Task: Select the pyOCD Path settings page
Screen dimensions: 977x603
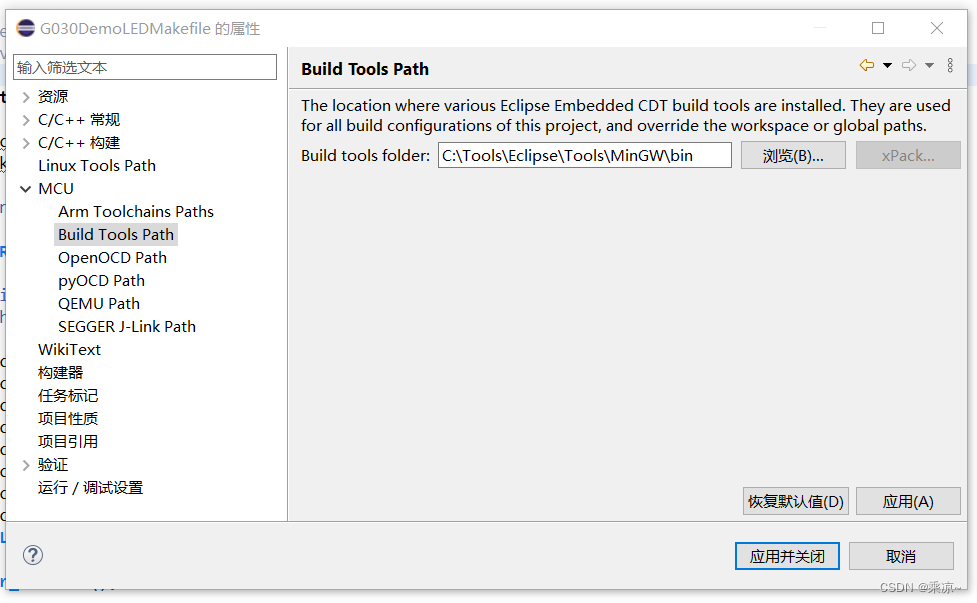Action: 101,280
